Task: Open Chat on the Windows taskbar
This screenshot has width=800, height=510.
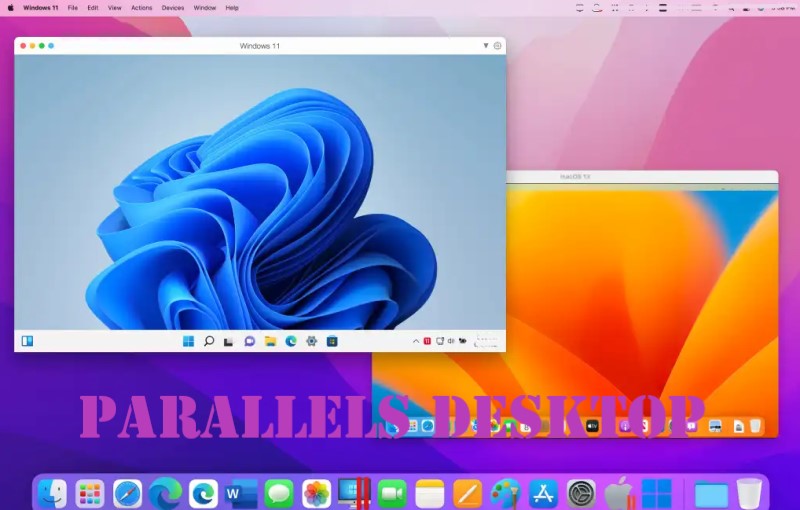Action: [249, 341]
